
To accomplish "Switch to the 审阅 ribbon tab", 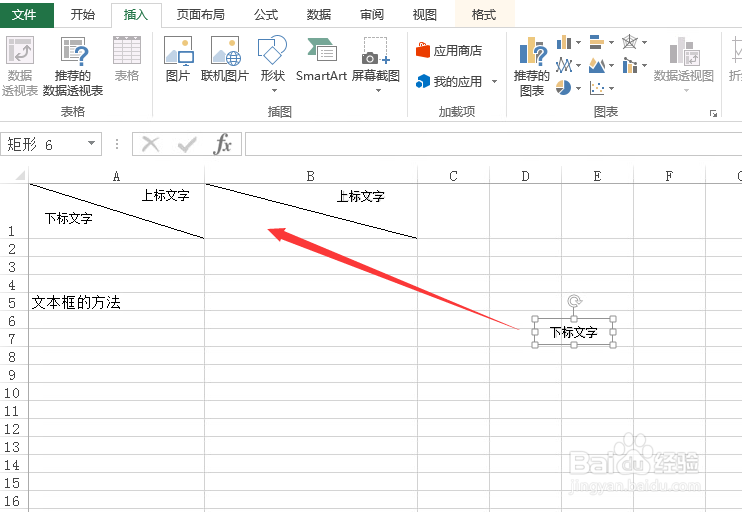I will click(x=371, y=15).
